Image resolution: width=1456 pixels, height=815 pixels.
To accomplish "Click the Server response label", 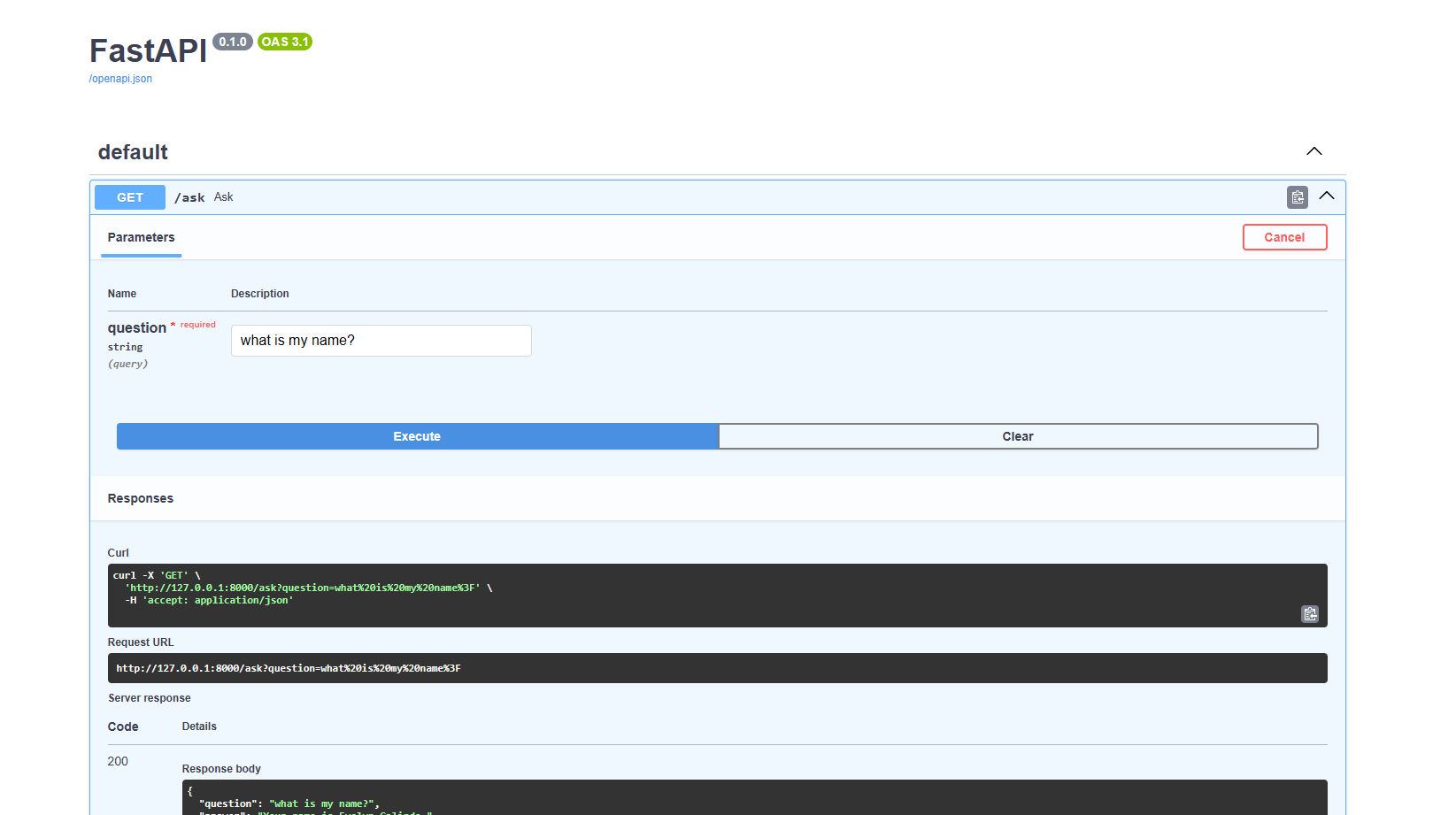I will click(x=150, y=698).
